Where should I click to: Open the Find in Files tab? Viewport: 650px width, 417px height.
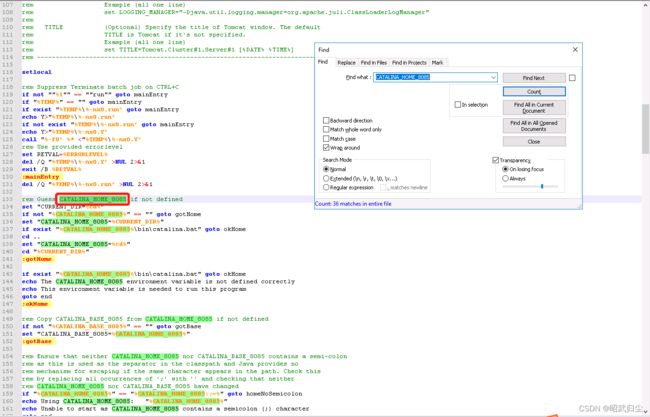[x=374, y=63]
